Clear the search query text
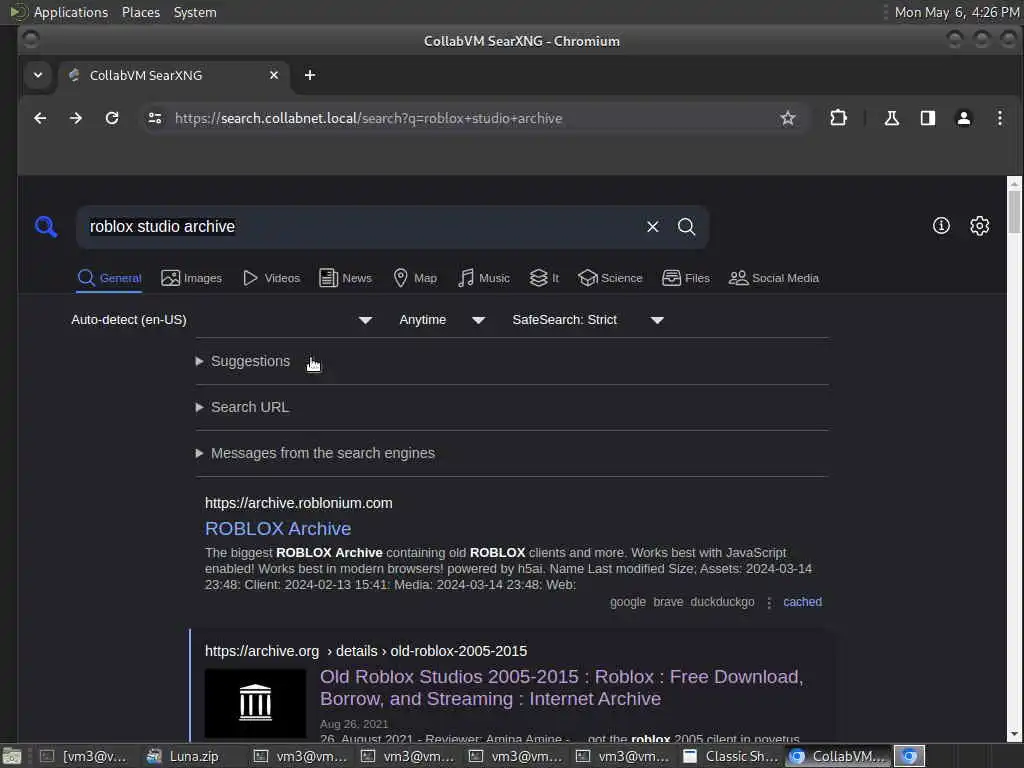The height and width of the screenshot is (768, 1024). coord(652,227)
